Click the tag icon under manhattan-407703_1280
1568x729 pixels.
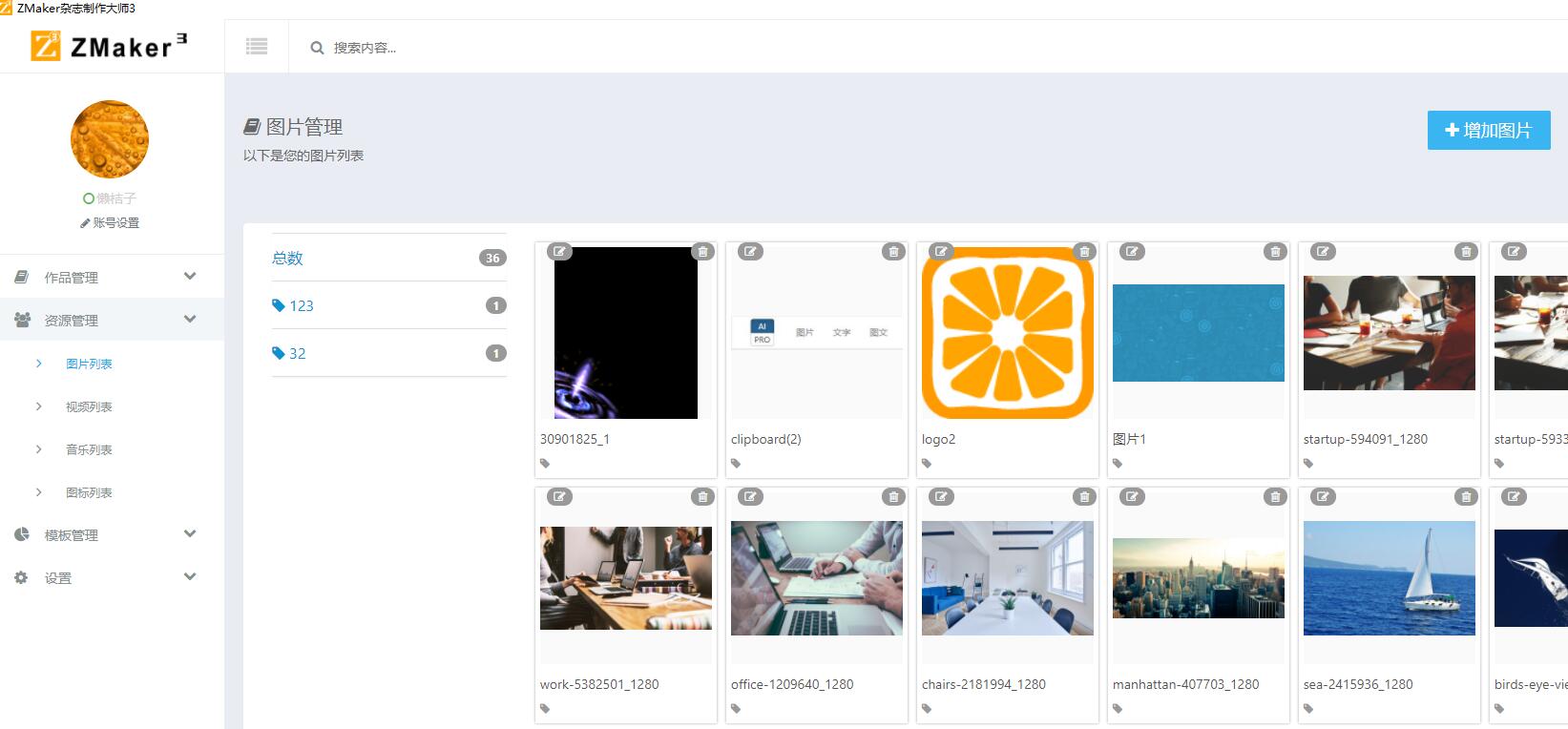click(x=1118, y=709)
